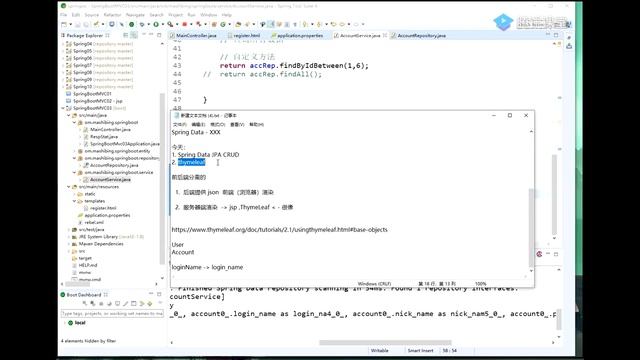Minimize the Package Explorer panel
The height and width of the screenshot is (360, 640).
pyautogui.click(x=151, y=35)
